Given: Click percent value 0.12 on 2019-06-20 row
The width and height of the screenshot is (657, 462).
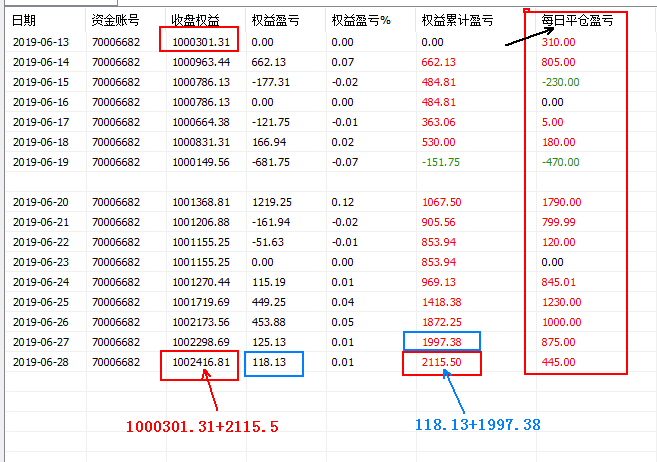Looking at the screenshot, I should point(342,202).
